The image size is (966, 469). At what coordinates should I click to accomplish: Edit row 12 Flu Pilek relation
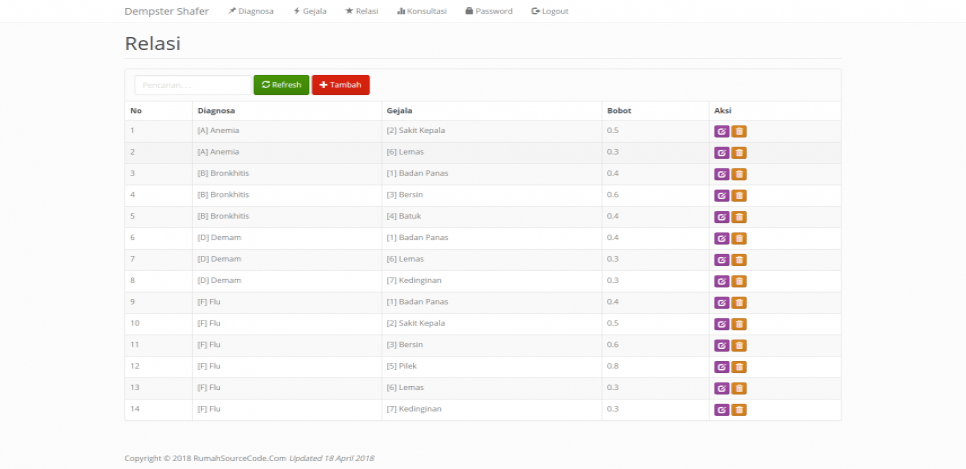[x=721, y=367]
